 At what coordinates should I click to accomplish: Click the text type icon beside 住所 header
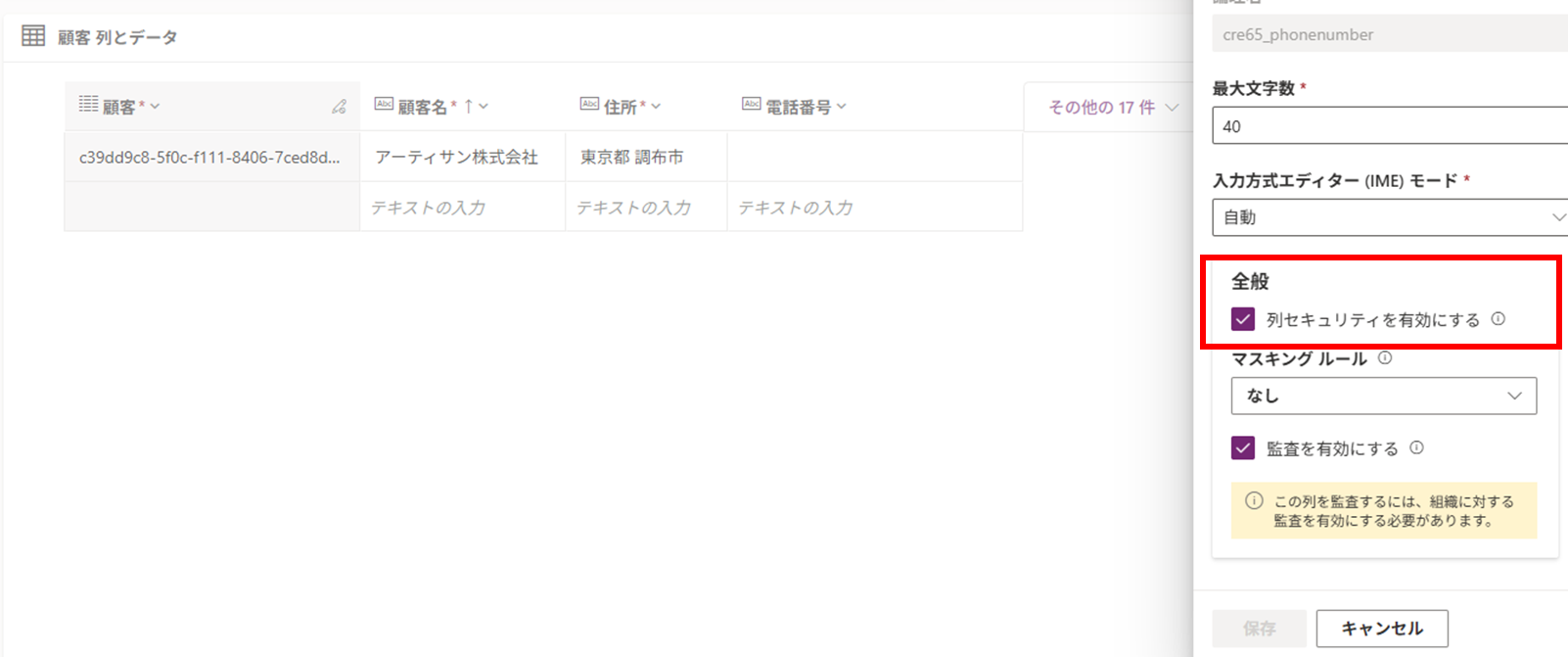[x=589, y=105]
